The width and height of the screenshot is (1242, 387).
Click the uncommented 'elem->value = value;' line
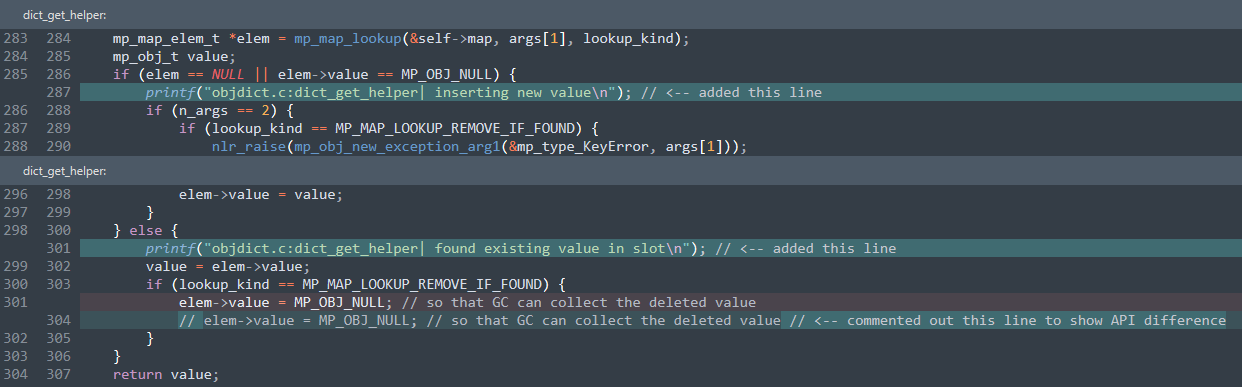coord(261,195)
